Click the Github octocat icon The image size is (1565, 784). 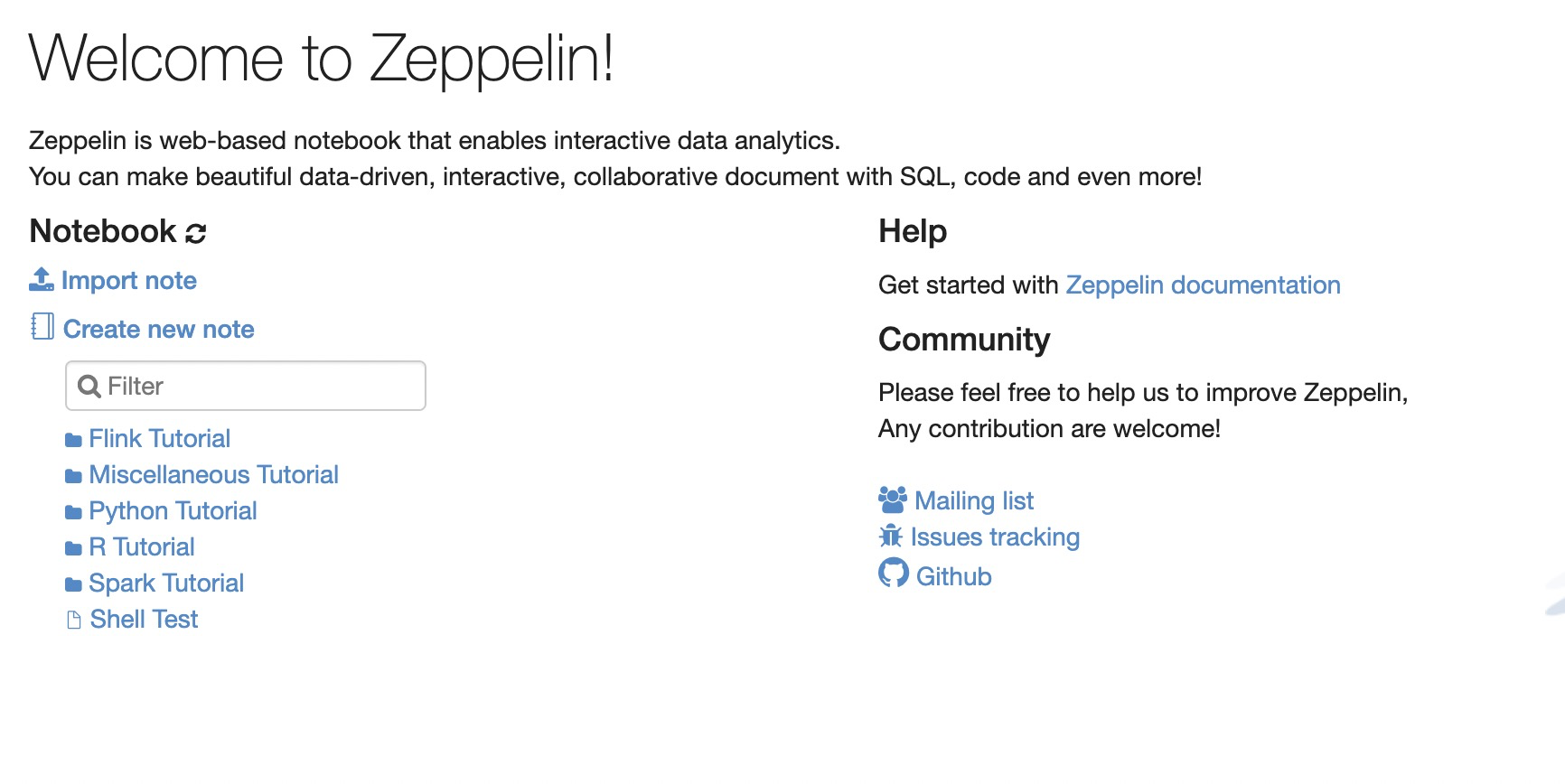pyautogui.click(x=893, y=574)
